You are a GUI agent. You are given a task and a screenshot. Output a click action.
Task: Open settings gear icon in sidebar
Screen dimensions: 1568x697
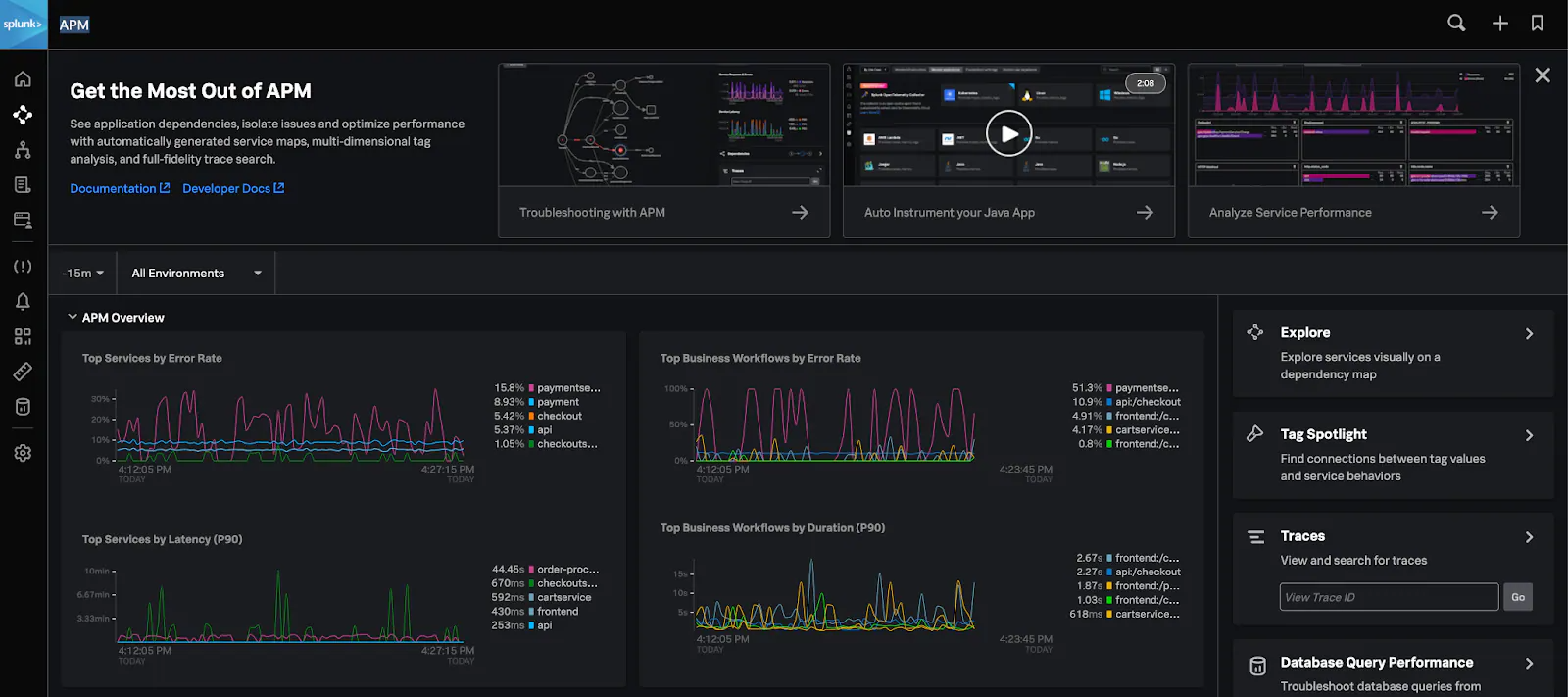[23, 453]
